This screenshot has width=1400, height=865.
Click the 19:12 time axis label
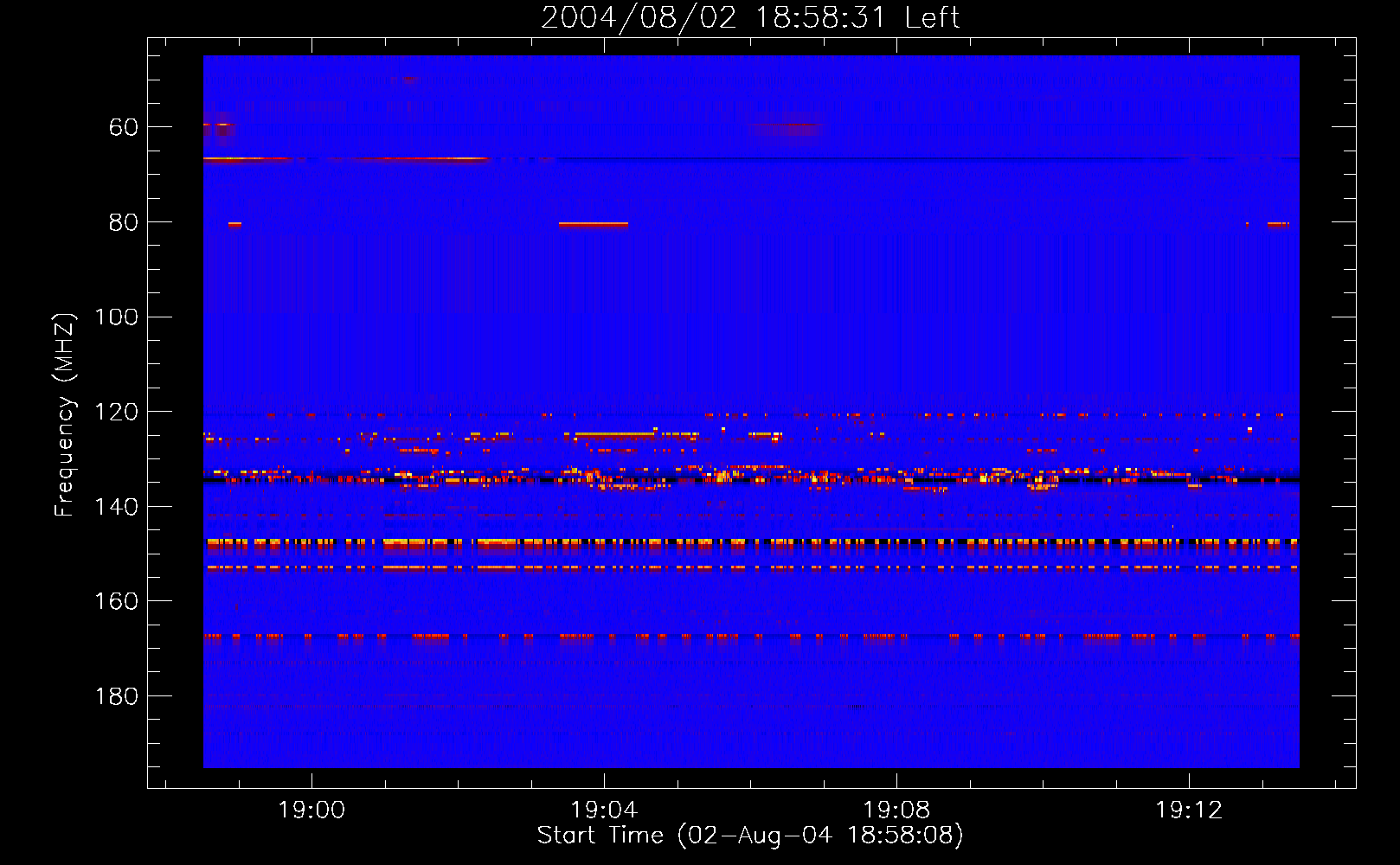(x=1189, y=811)
